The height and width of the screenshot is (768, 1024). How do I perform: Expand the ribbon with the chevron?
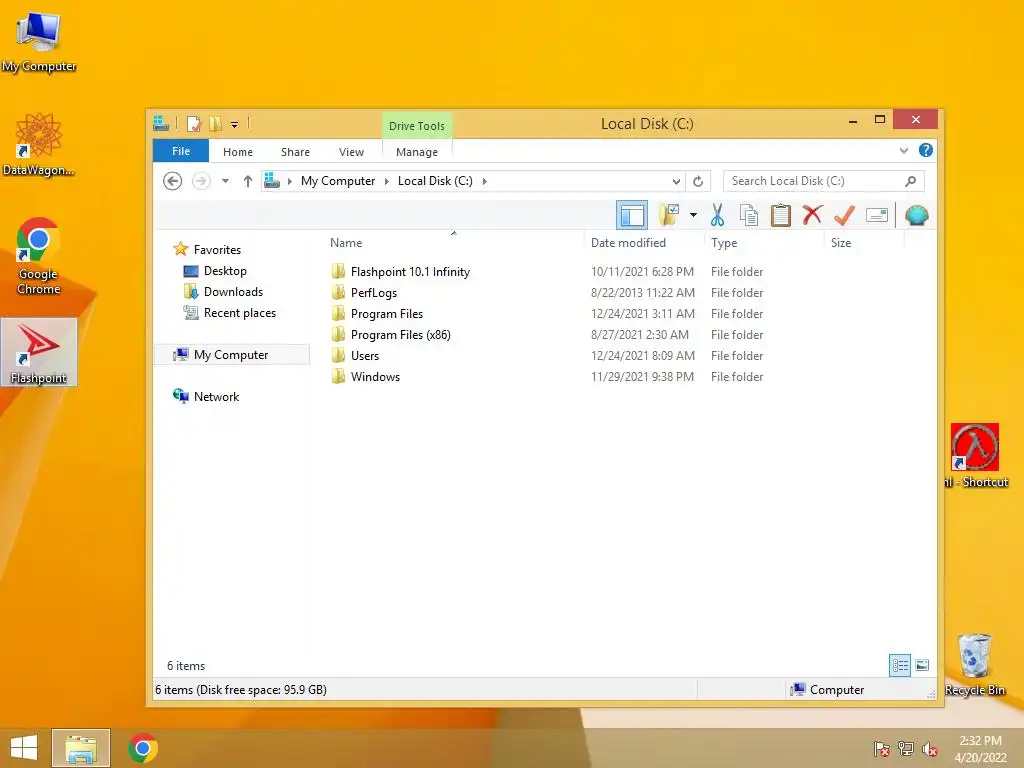click(904, 151)
